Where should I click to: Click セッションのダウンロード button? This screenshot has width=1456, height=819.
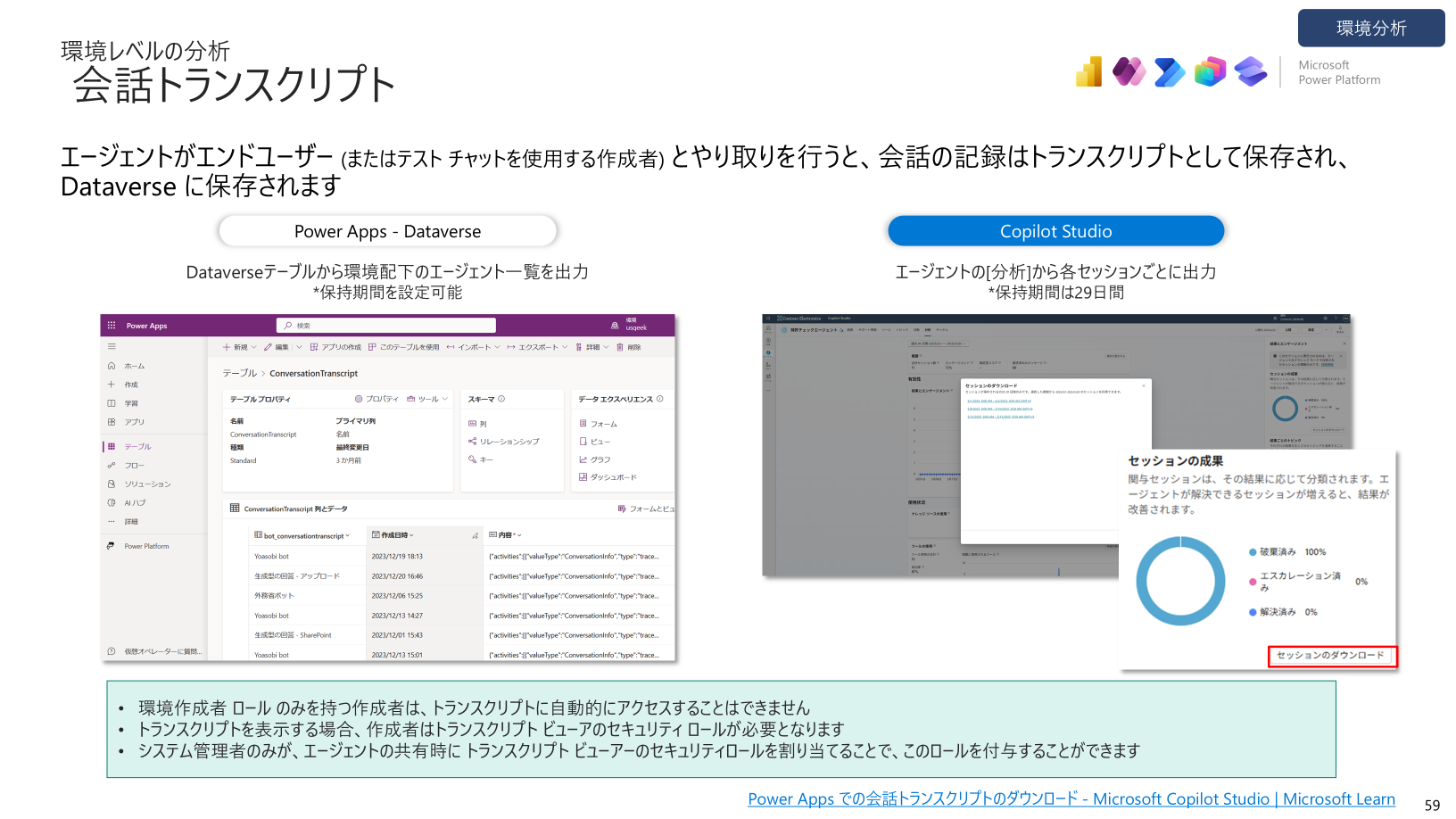point(1331,656)
